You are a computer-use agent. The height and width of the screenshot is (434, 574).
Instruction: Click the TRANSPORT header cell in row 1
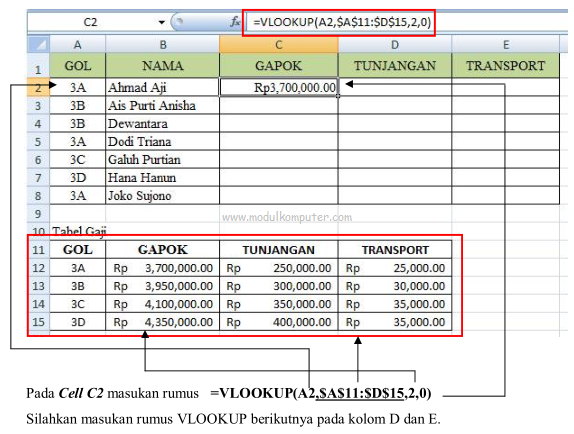506,66
